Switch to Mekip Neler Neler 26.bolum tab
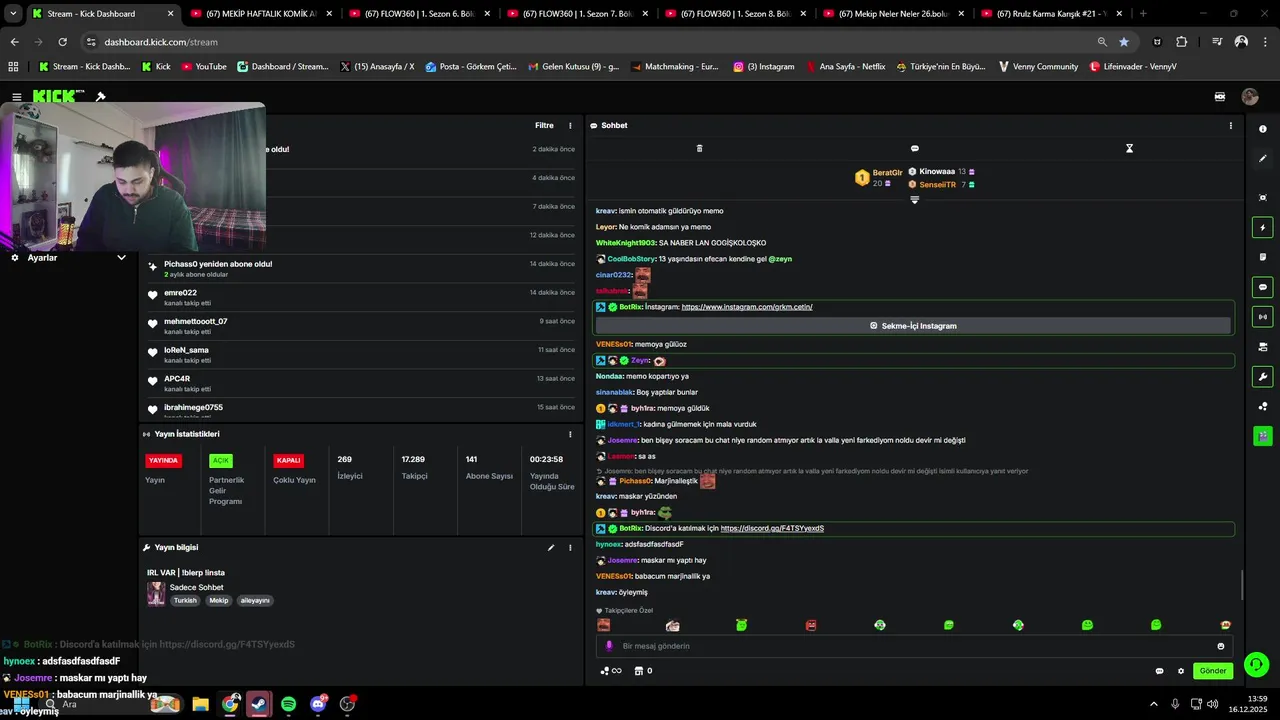This screenshot has width=1280, height=720. [x=895, y=14]
